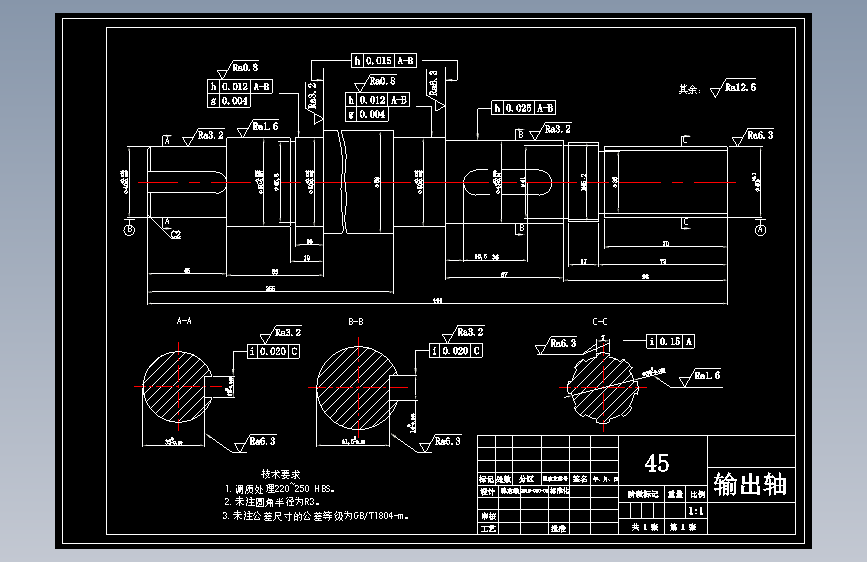This screenshot has height=562, width=867.
Task: Click the 第 1 张 sheet number text
Action: [683, 527]
